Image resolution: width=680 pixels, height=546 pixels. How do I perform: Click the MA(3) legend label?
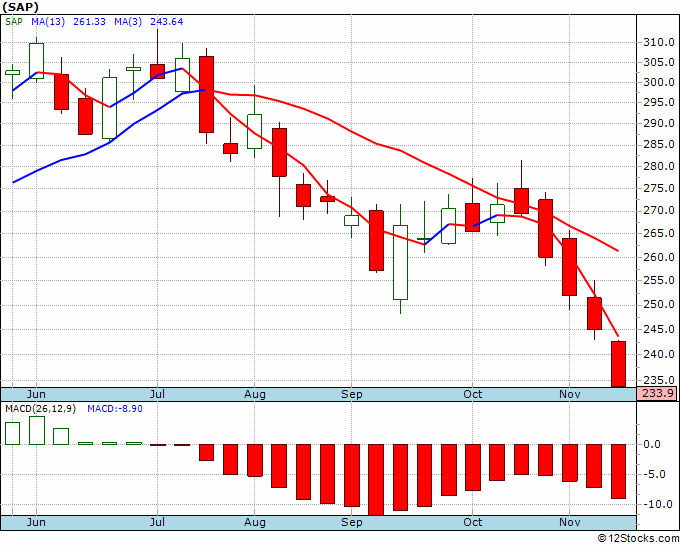(128, 22)
